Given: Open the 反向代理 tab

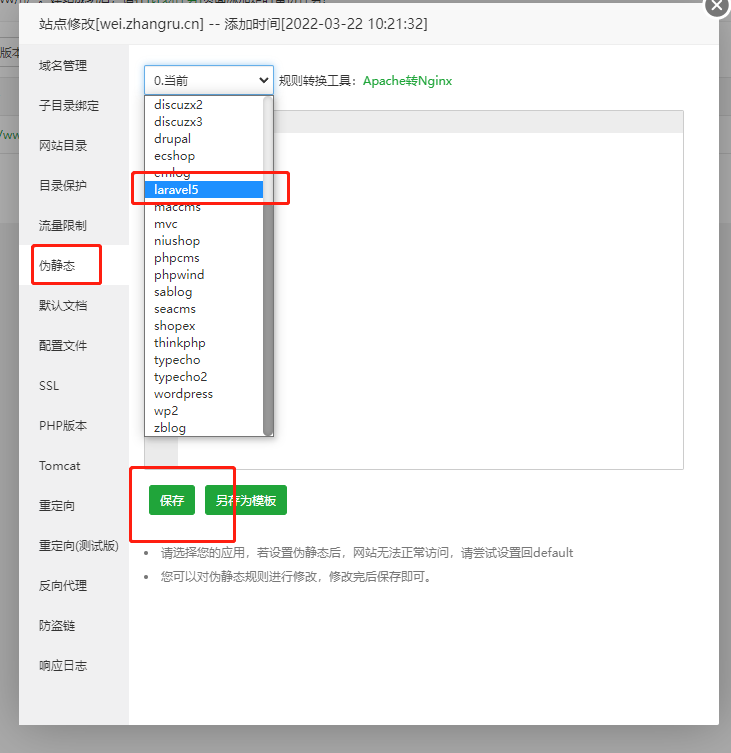Looking at the screenshot, I should (x=63, y=586).
